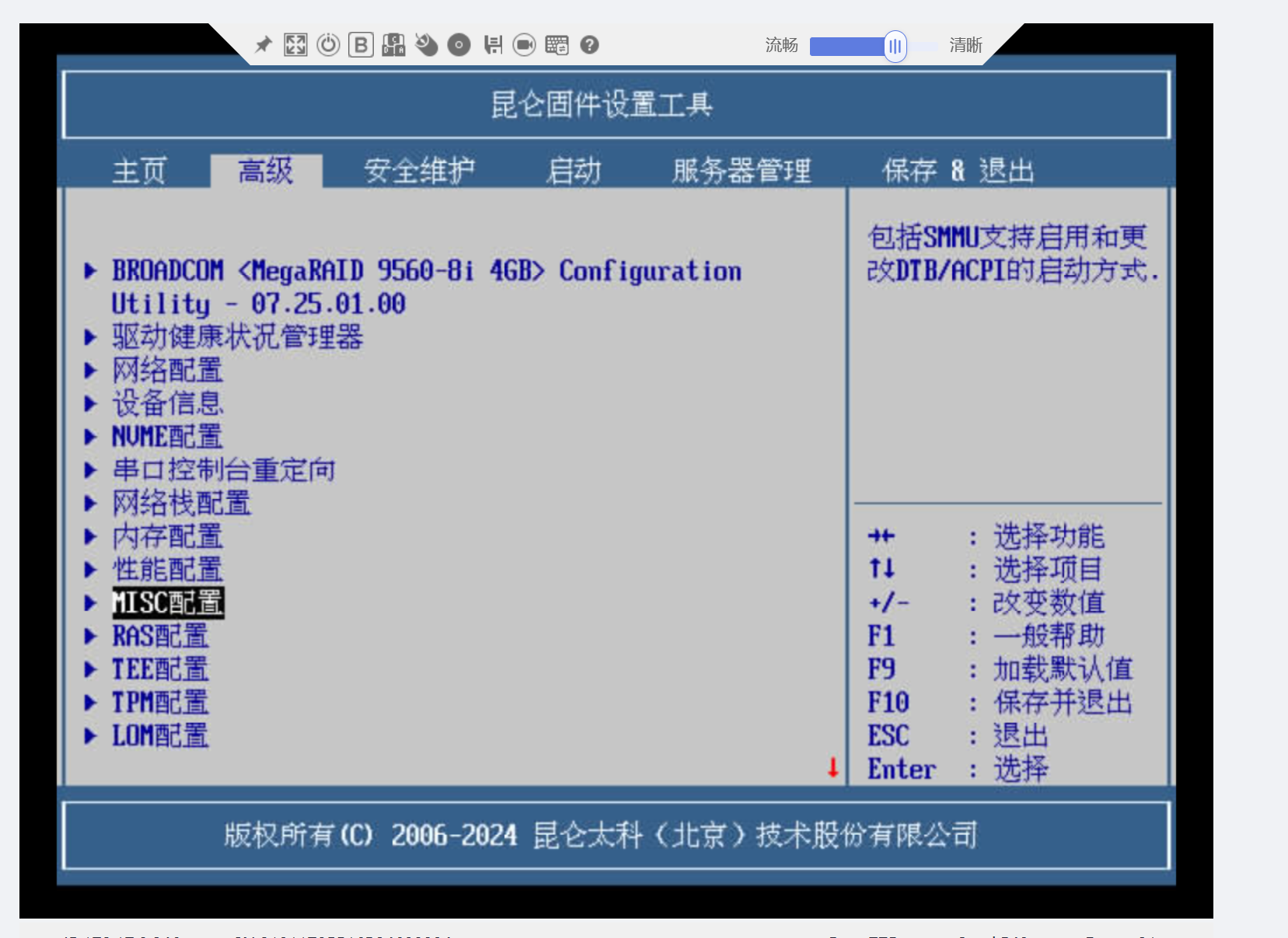Move the smooth-to-clear quality slider handle

pos(895,47)
